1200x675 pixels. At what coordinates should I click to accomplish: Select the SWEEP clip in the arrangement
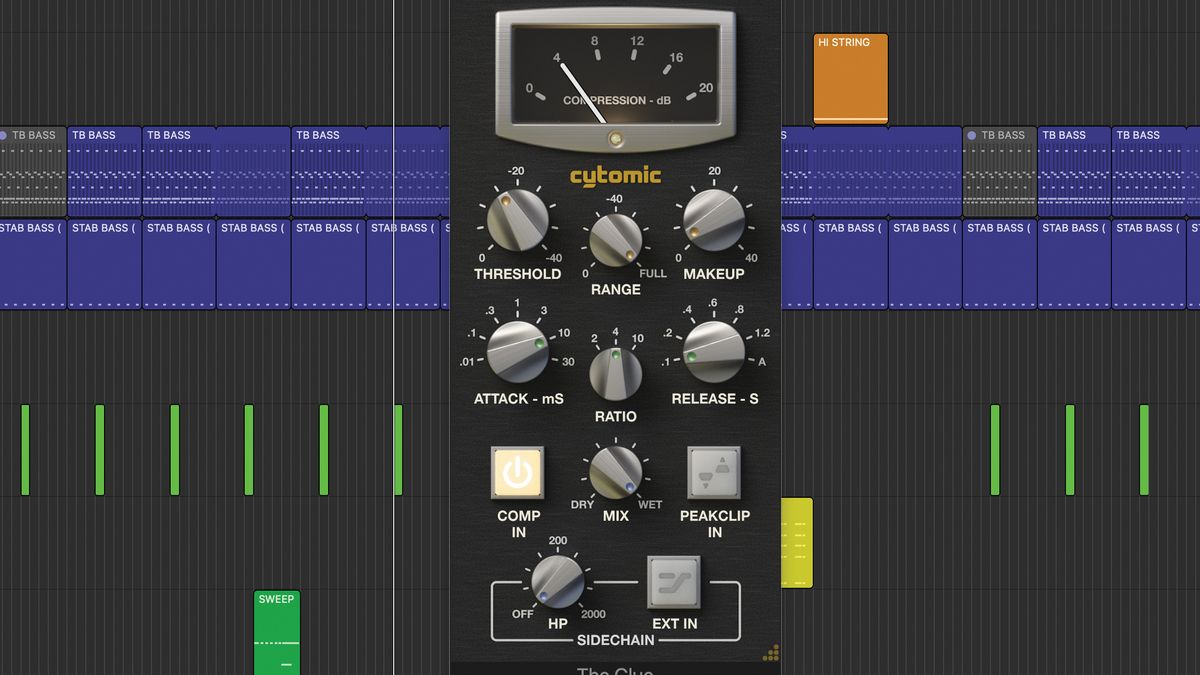click(x=276, y=630)
